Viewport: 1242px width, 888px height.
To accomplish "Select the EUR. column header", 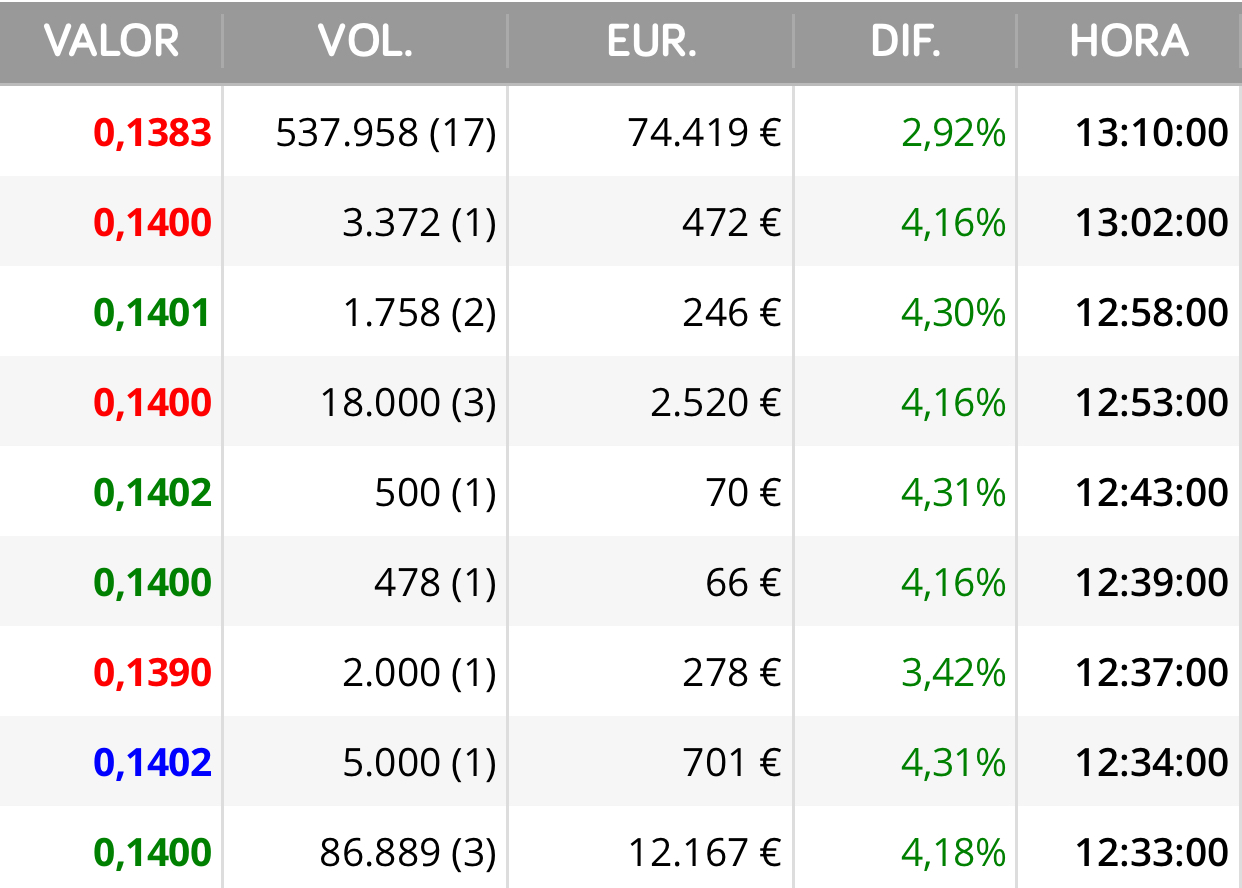I will [x=651, y=41].
